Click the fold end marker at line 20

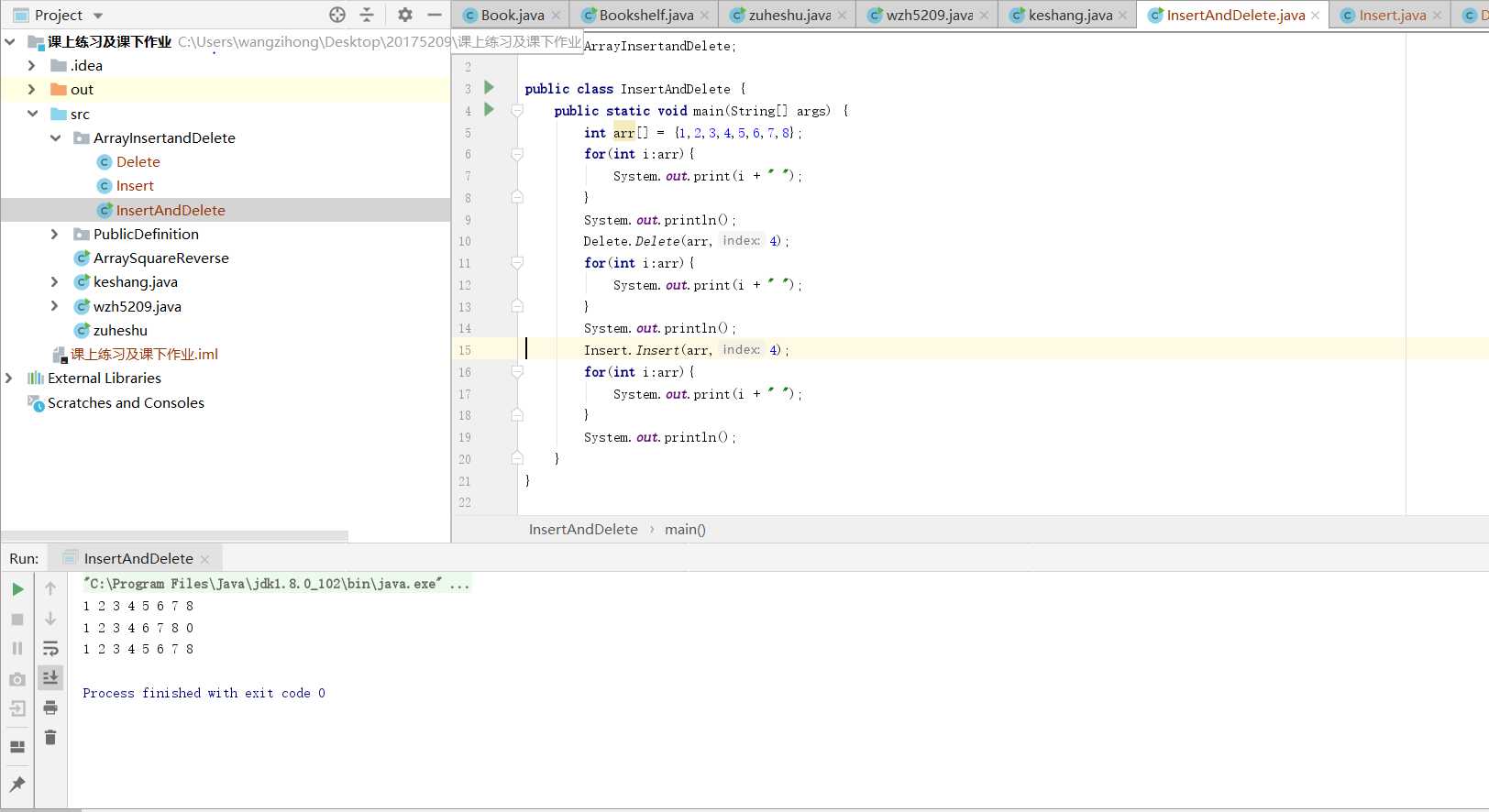click(x=517, y=458)
